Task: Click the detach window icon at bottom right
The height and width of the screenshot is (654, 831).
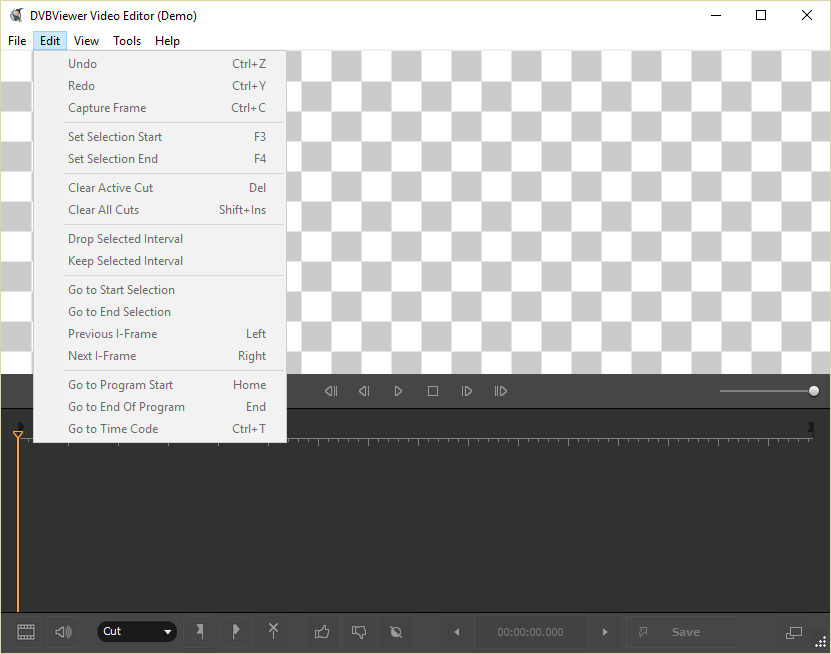Action: pos(793,633)
